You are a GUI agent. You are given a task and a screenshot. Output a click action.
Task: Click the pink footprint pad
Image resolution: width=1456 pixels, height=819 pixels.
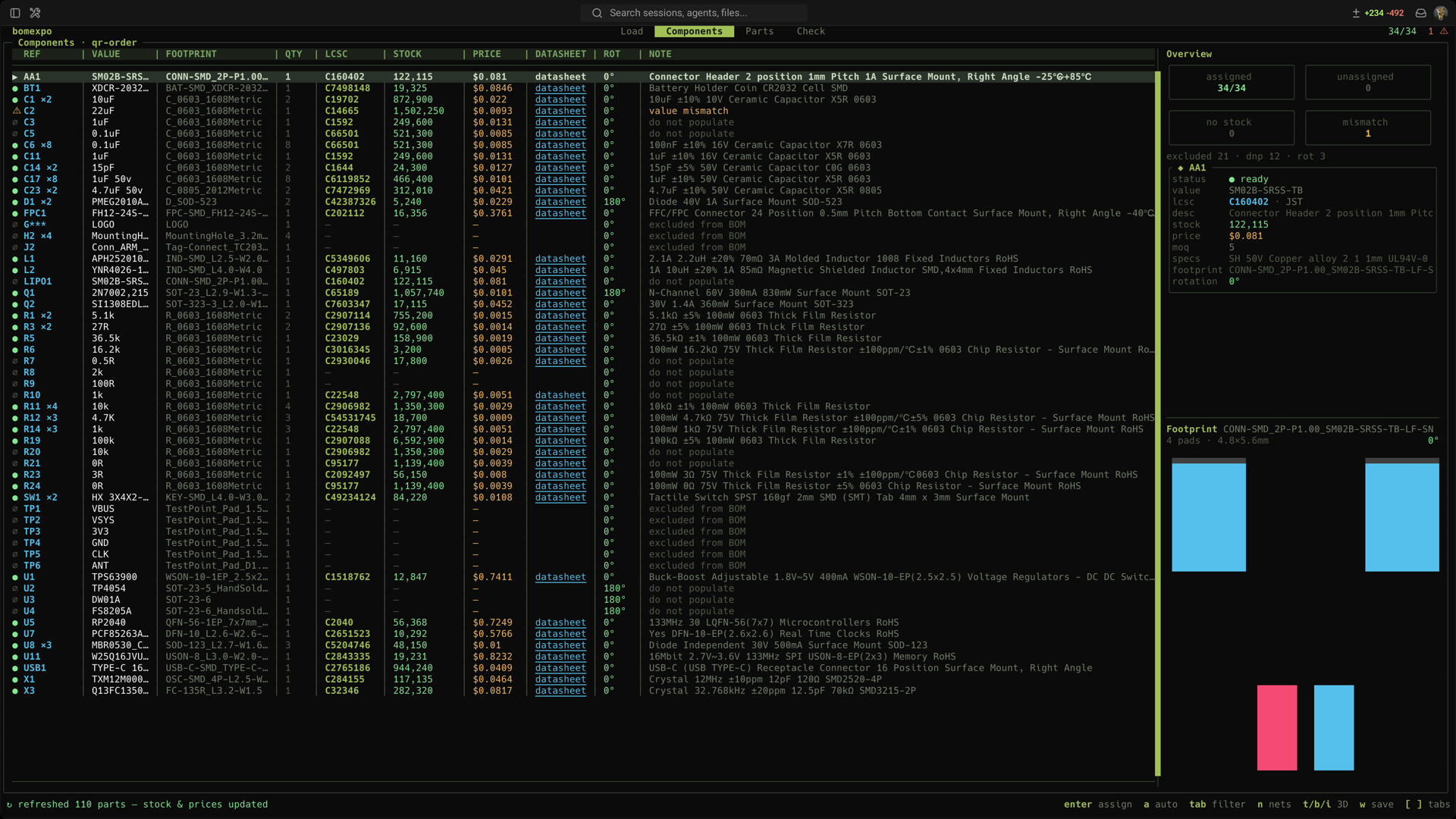pos(1277,728)
